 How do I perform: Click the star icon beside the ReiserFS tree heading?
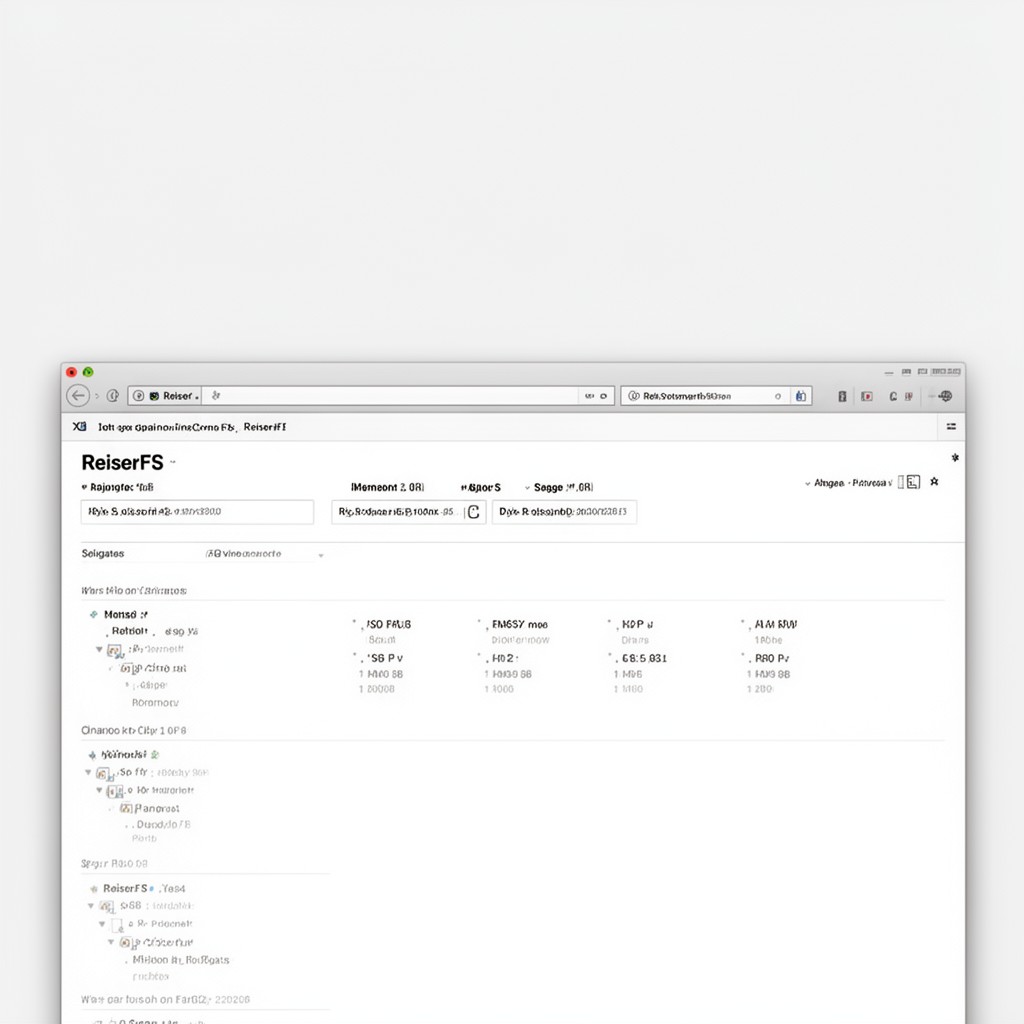click(x=93, y=889)
